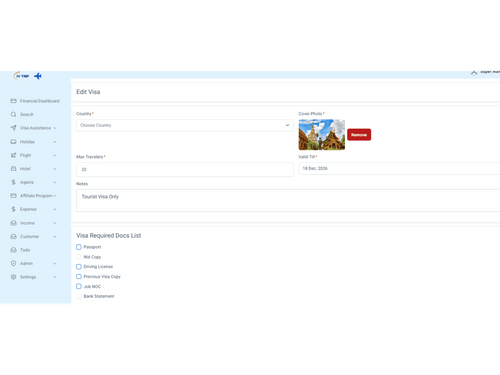This screenshot has width=500, height=375.
Task: Click the temple cover photo thumbnail
Action: click(322, 135)
